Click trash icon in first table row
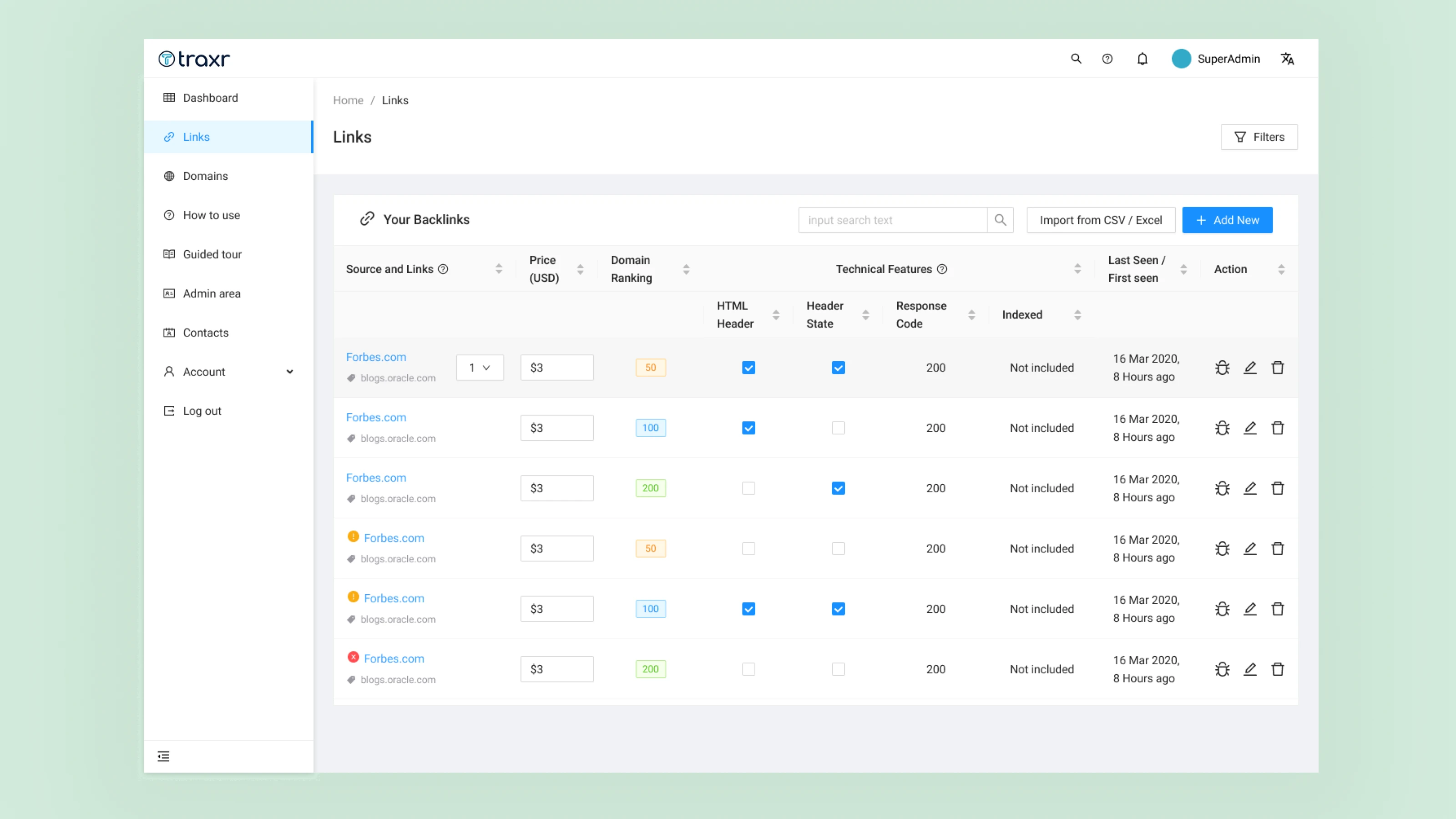This screenshot has height=819, width=1456. pyautogui.click(x=1277, y=368)
